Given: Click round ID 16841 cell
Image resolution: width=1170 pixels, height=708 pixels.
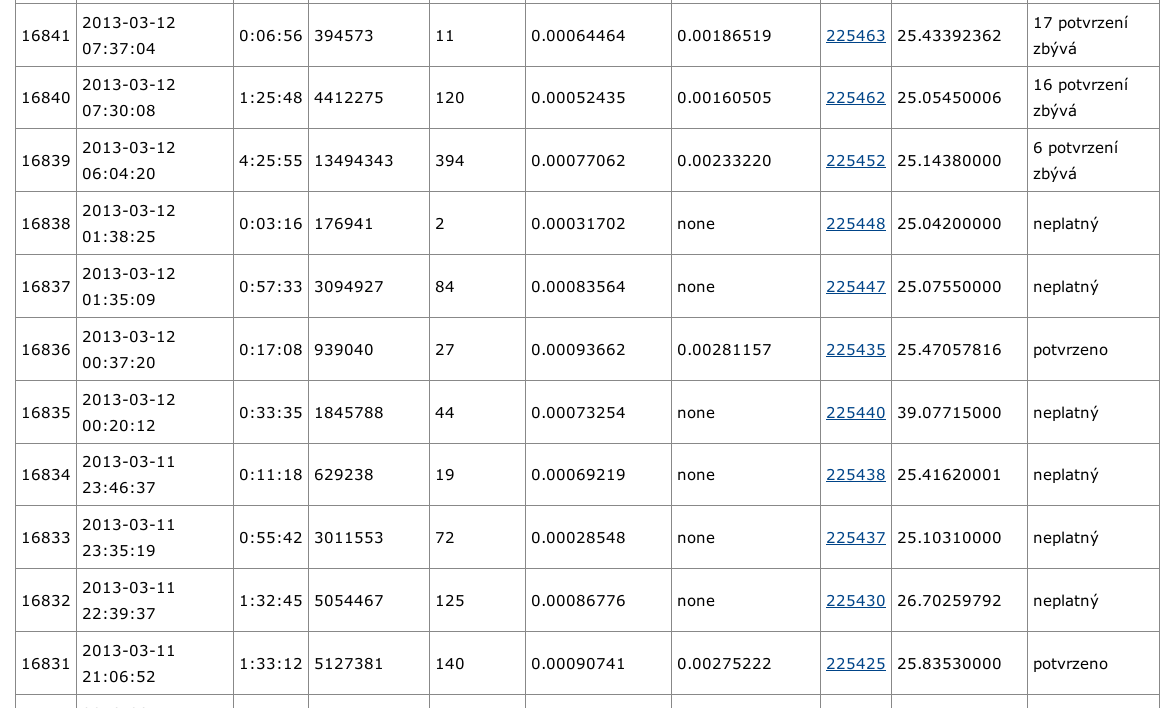Looking at the screenshot, I should pos(46,36).
